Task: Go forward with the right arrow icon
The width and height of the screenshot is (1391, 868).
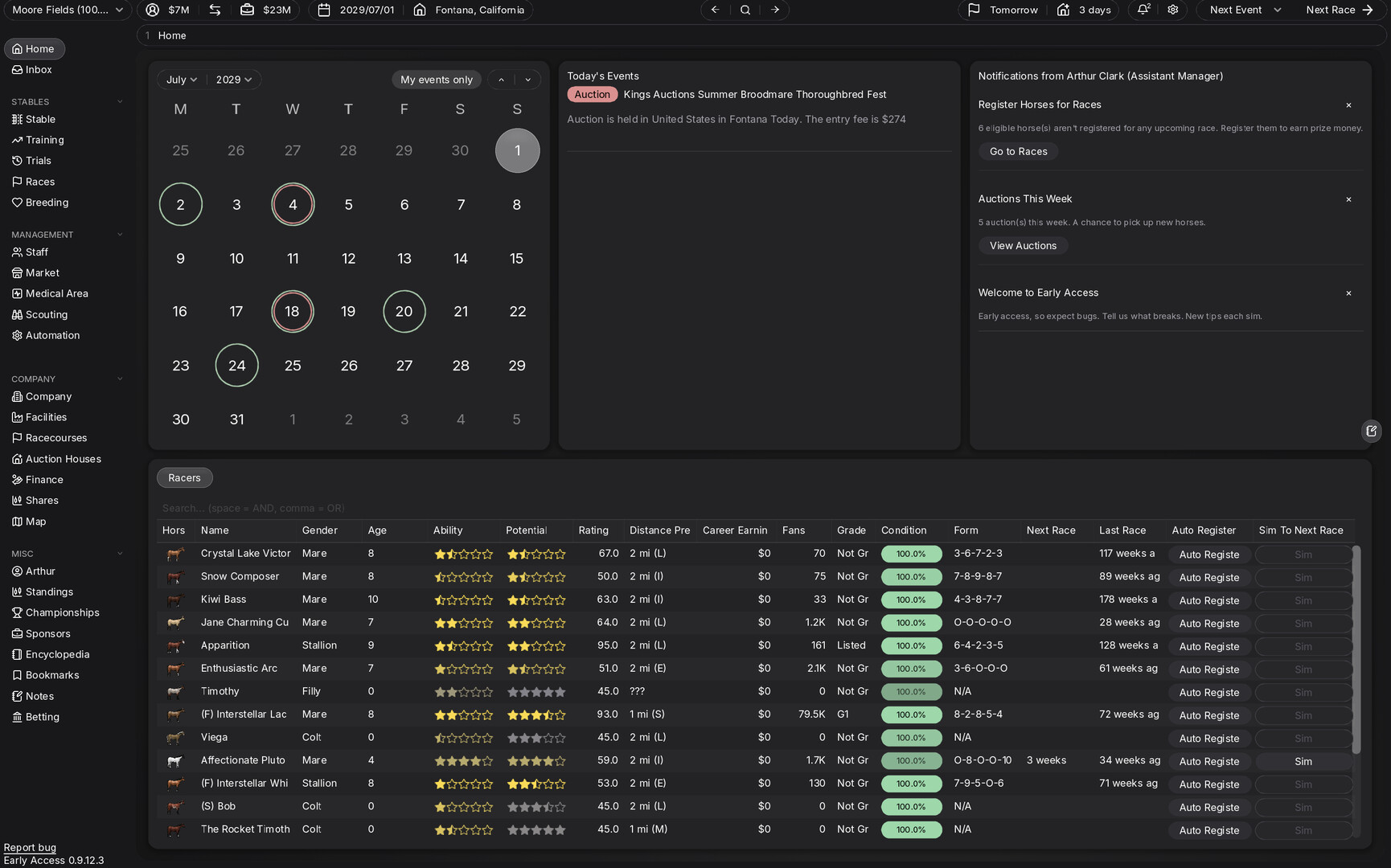Action: pyautogui.click(x=775, y=10)
